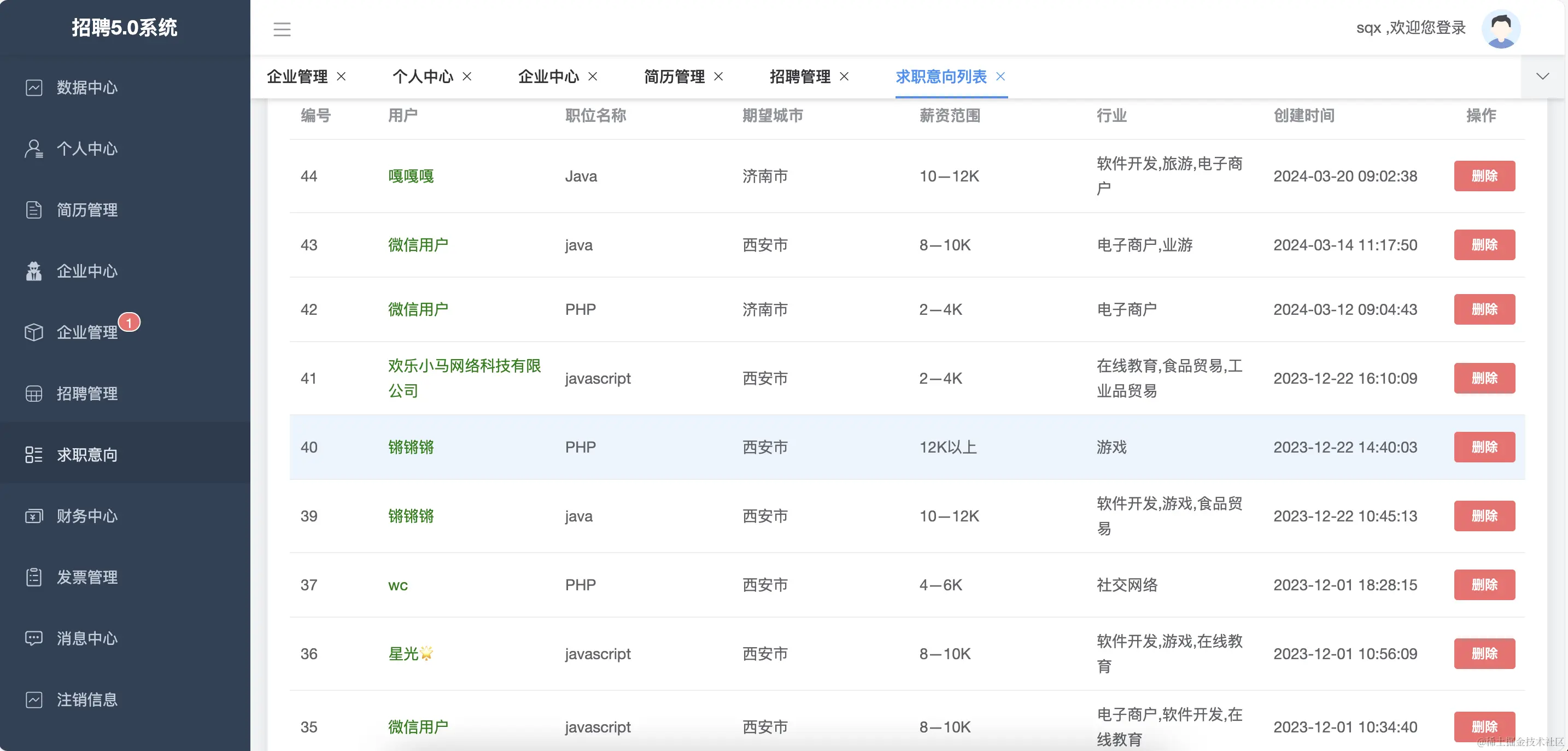
Task: Open 招聘管理 sidebar icon
Action: pyautogui.click(x=33, y=393)
